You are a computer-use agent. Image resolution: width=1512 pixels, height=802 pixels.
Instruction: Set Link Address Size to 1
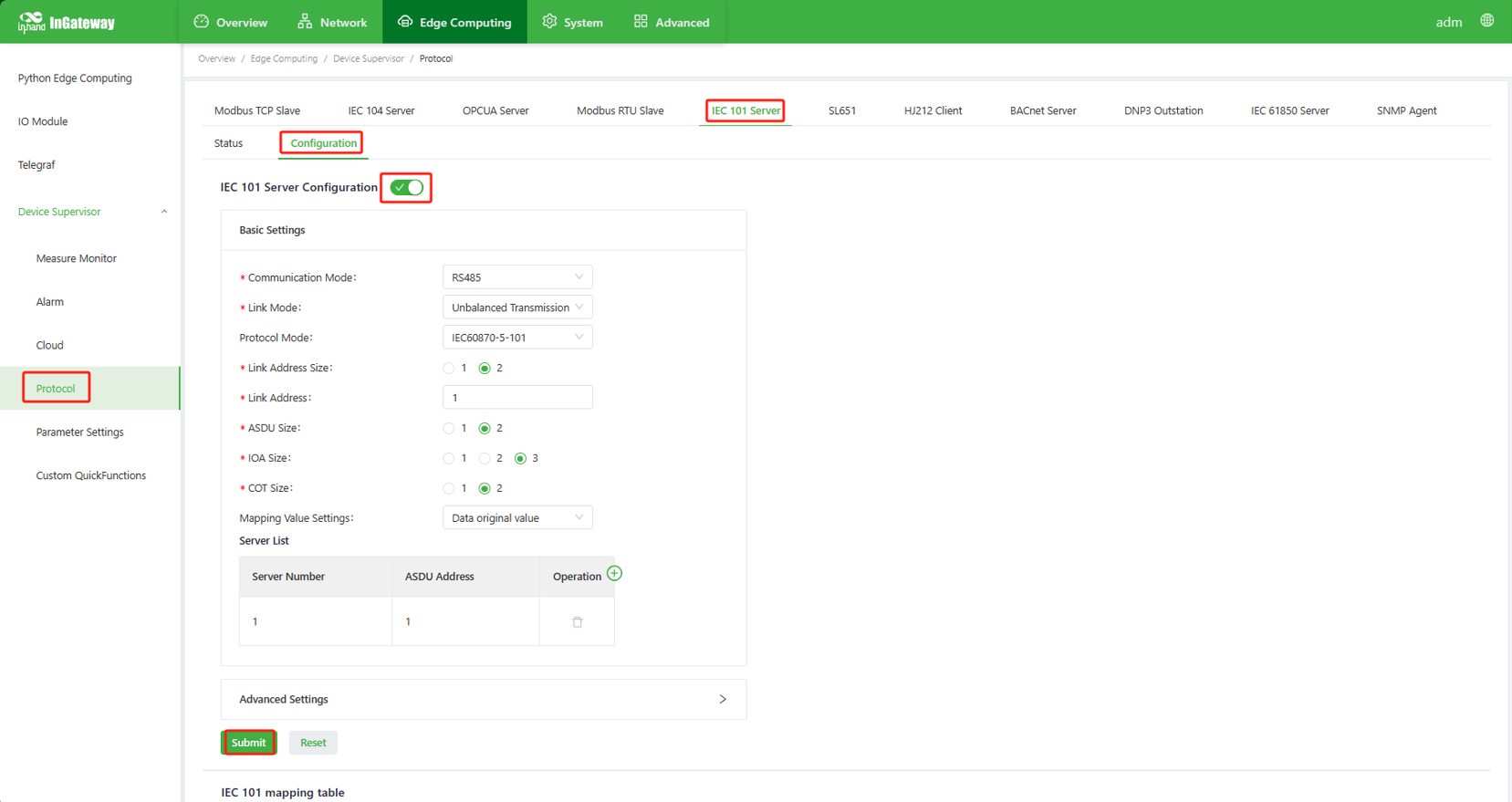(449, 369)
